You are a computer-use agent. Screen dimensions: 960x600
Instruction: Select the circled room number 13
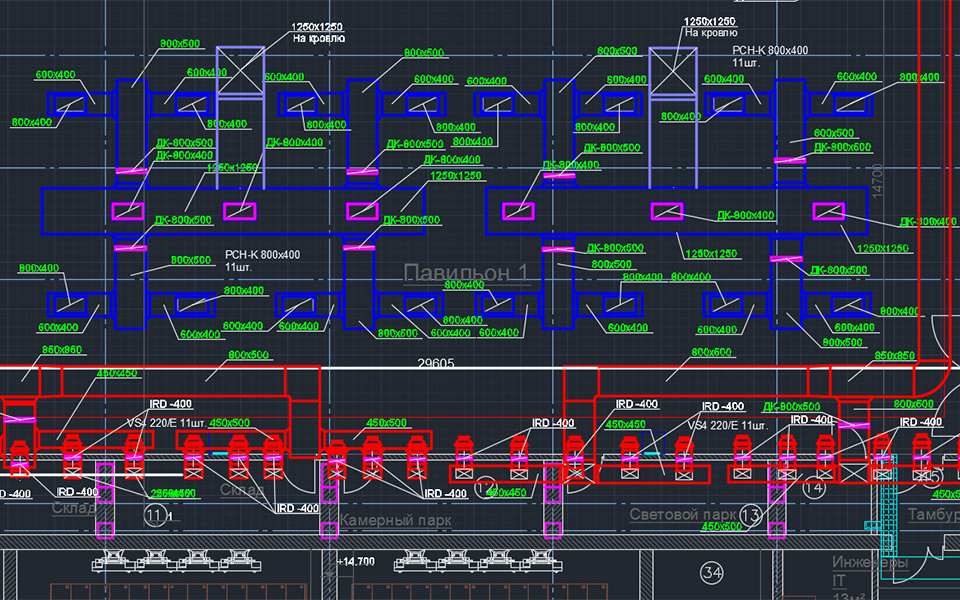[750, 514]
